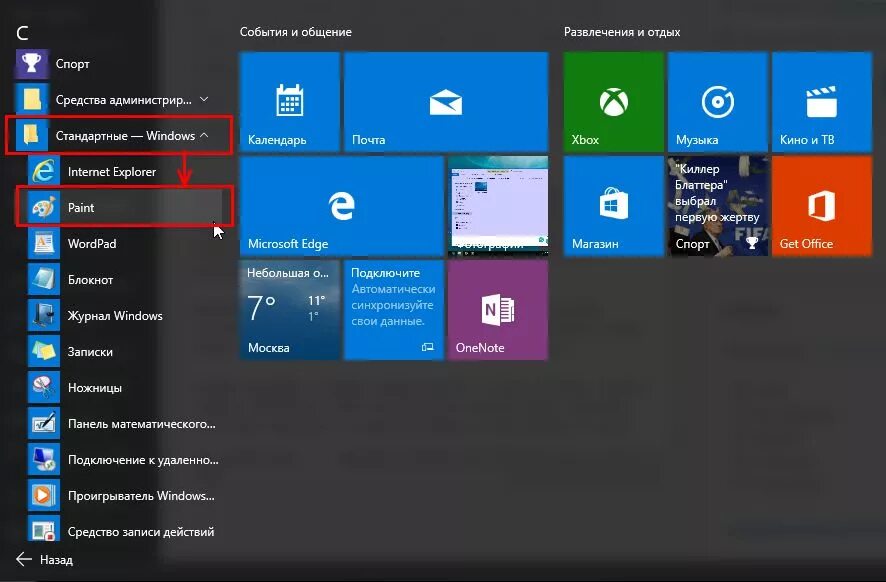Open the Почта mail tile
Screen dimensions: 886x582
pyautogui.click(x=446, y=102)
